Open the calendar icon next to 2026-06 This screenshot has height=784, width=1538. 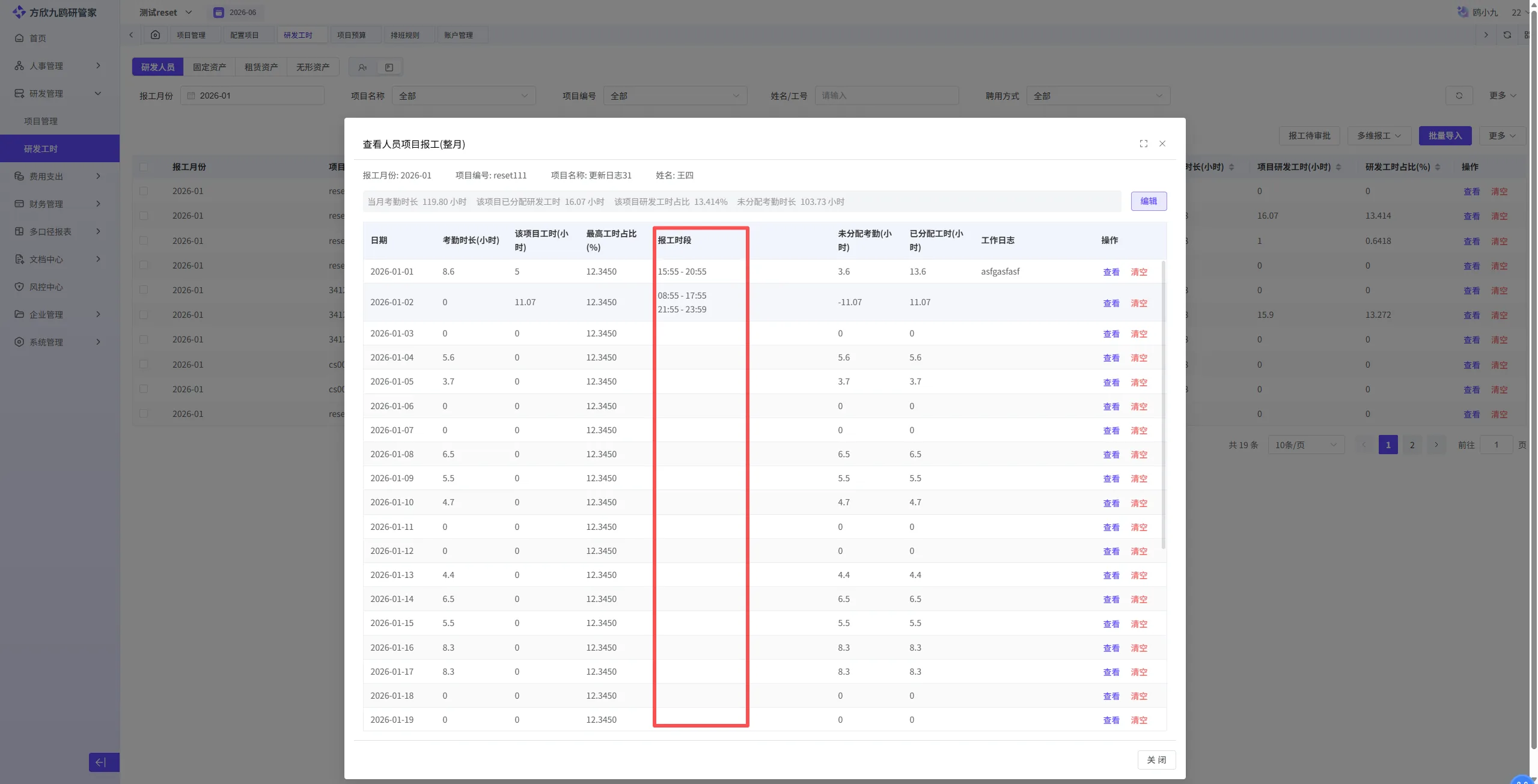[x=219, y=13]
